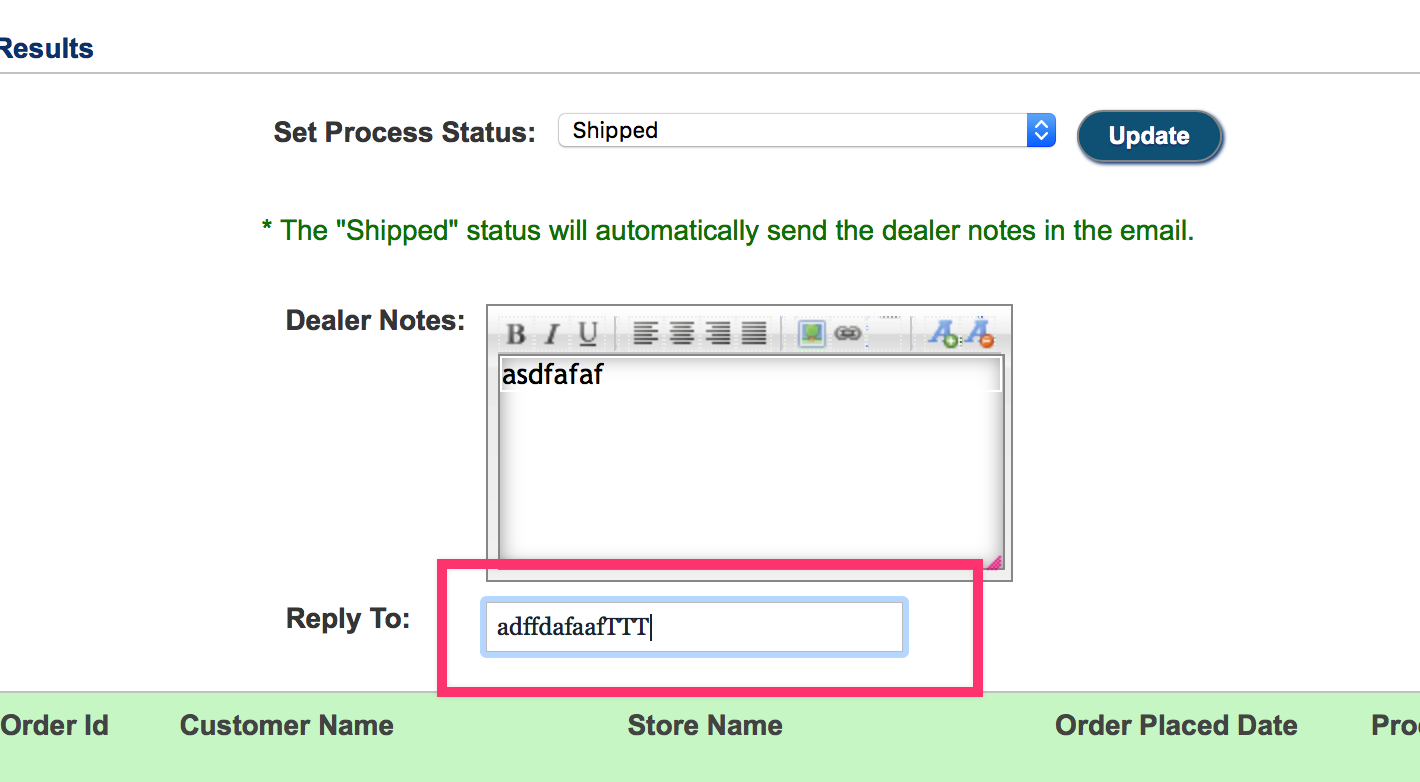This screenshot has width=1420, height=782.
Task: Click the Order Placed Date column header
Action: click(1176, 725)
